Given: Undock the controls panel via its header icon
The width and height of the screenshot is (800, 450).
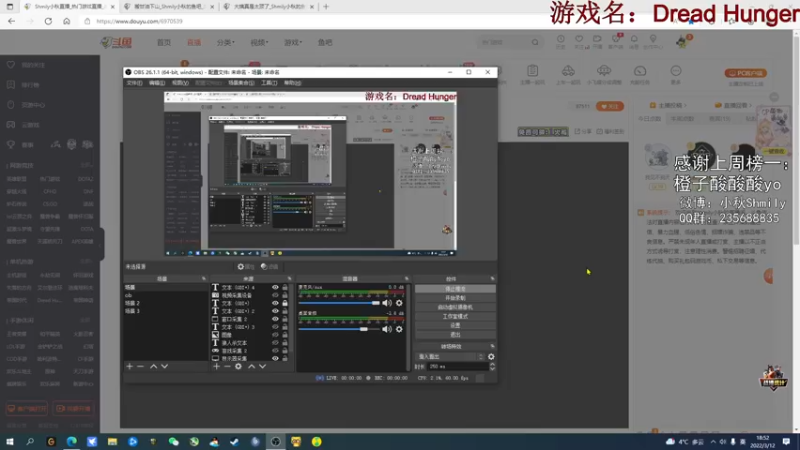Looking at the screenshot, I should click(492, 279).
